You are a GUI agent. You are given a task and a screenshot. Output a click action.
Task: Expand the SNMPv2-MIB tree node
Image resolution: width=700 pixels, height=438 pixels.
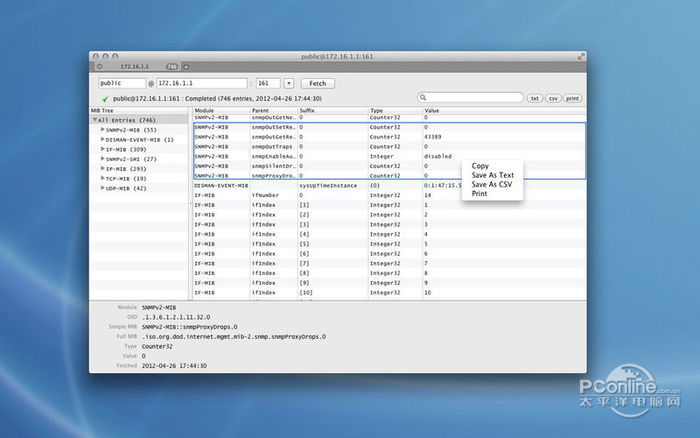pyautogui.click(x=102, y=130)
